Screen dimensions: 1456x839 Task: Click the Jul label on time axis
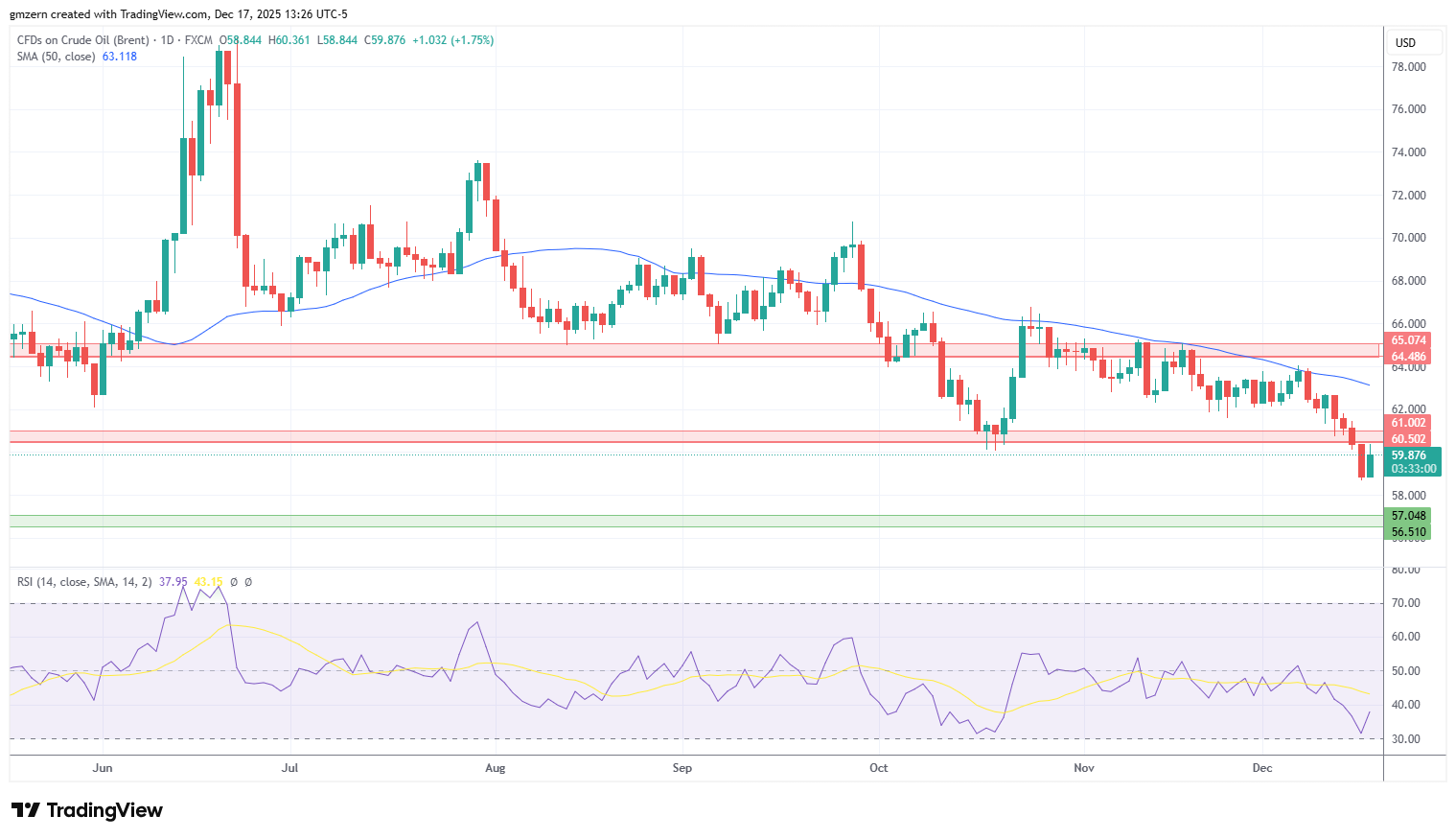point(290,768)
